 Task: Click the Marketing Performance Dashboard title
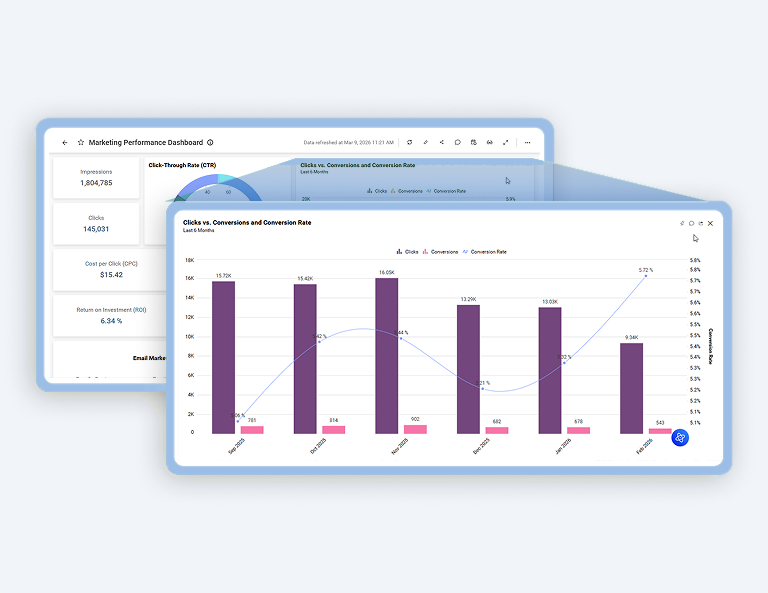(x=145, y=142)
